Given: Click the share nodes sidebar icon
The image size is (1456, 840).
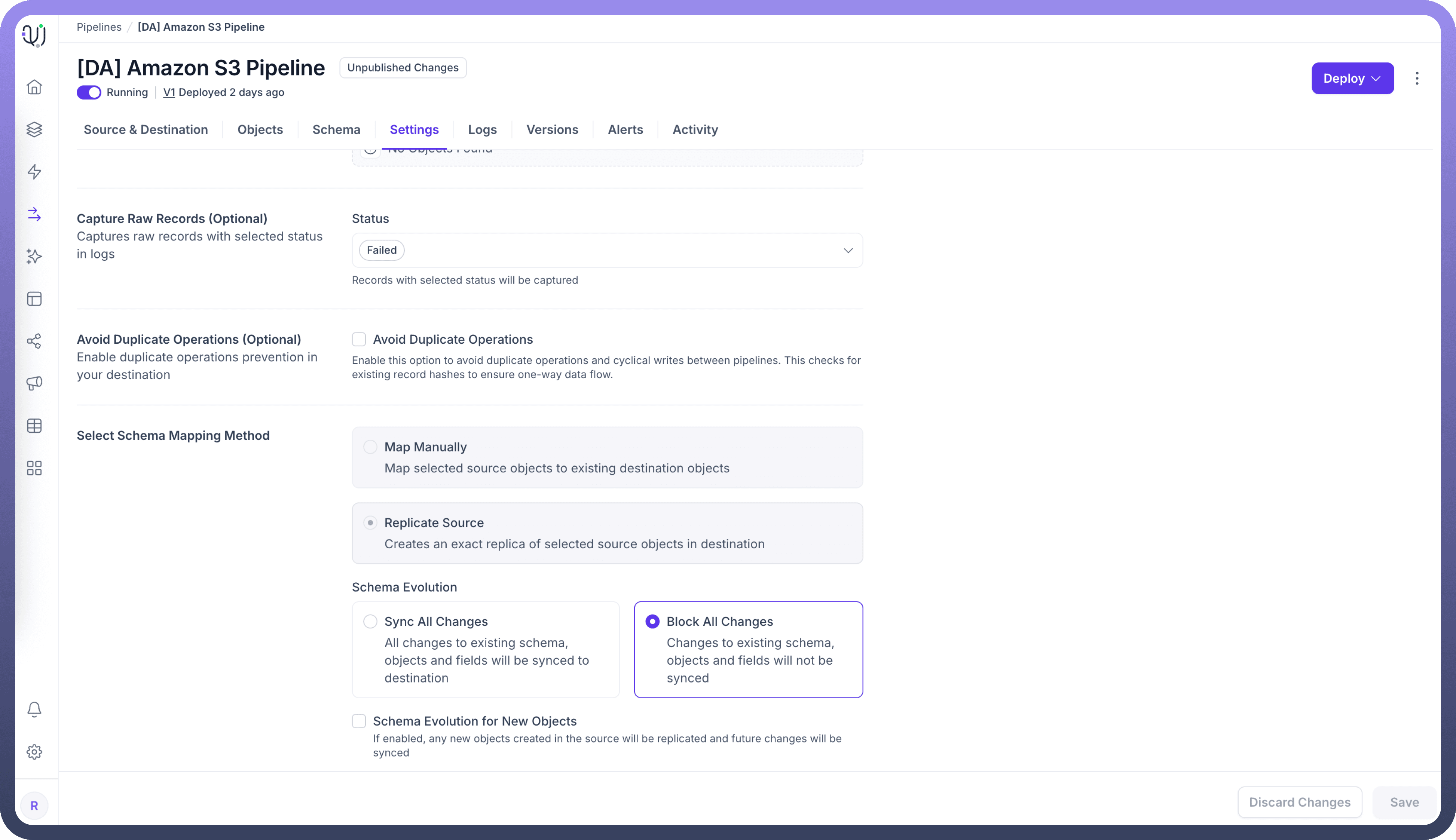Looking at the screenshot, I should coord(34,341).
